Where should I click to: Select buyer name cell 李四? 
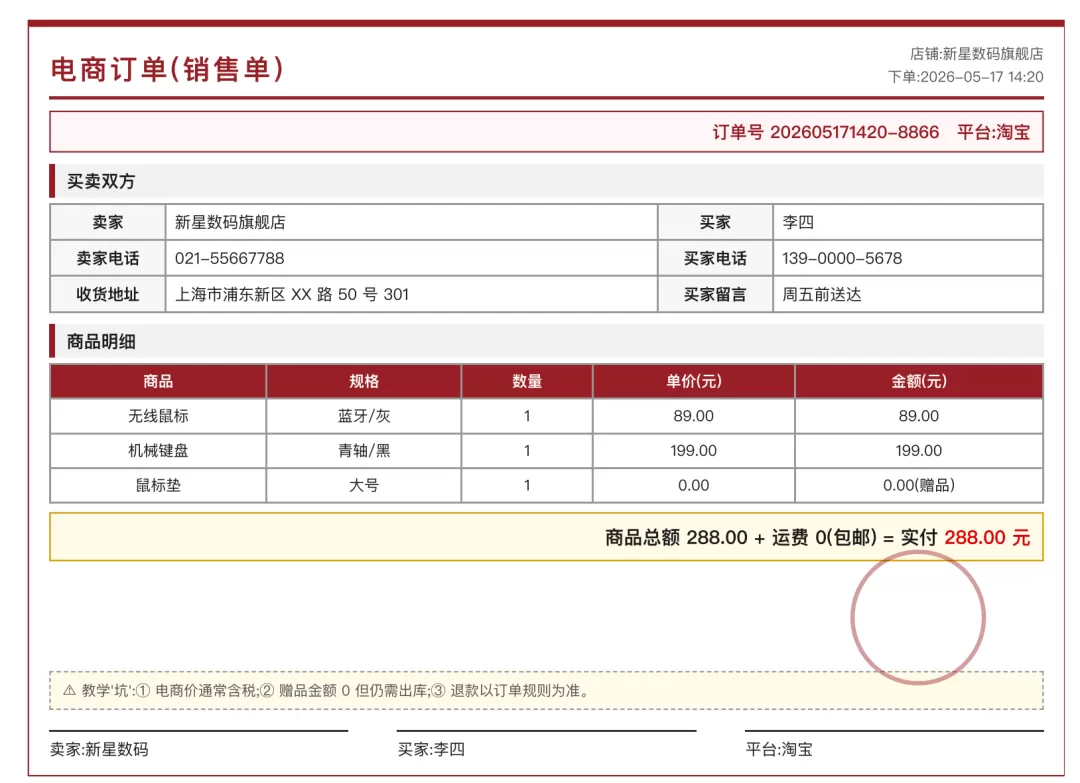(908, 222)
